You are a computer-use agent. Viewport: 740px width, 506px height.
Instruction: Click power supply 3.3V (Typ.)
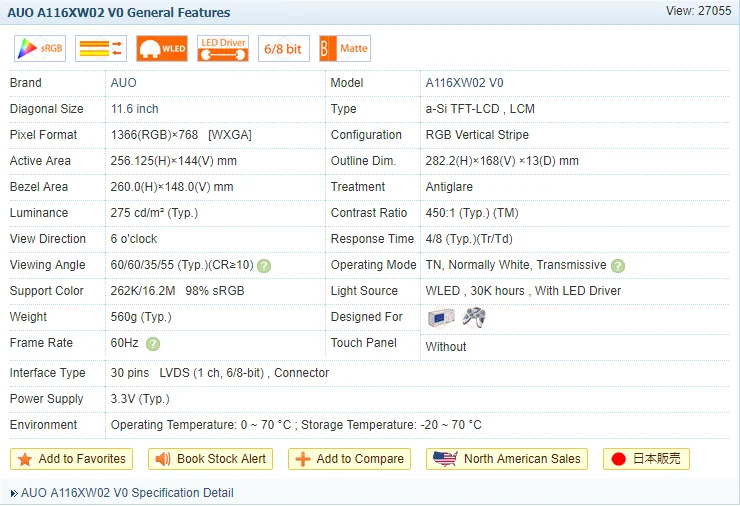coord(140,399)
